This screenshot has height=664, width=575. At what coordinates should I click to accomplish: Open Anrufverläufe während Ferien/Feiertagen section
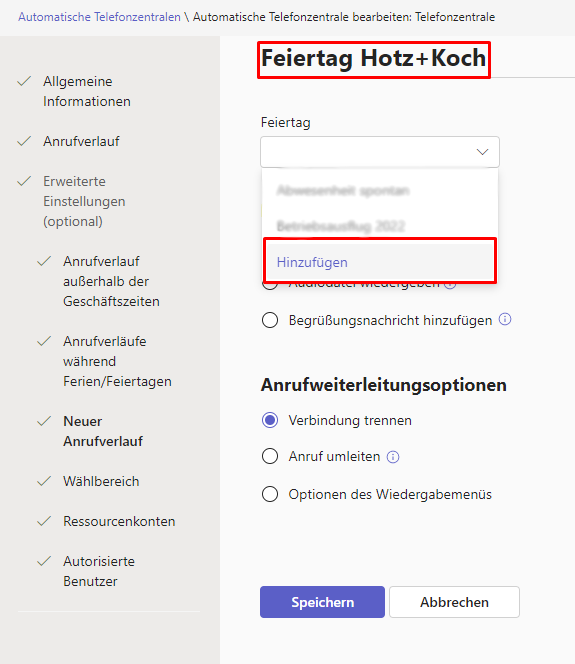[117, 361]
